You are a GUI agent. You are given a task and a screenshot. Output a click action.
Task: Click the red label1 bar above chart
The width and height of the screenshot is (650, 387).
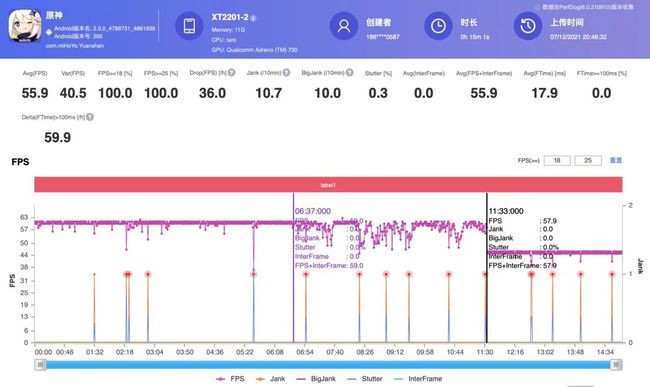328,185
